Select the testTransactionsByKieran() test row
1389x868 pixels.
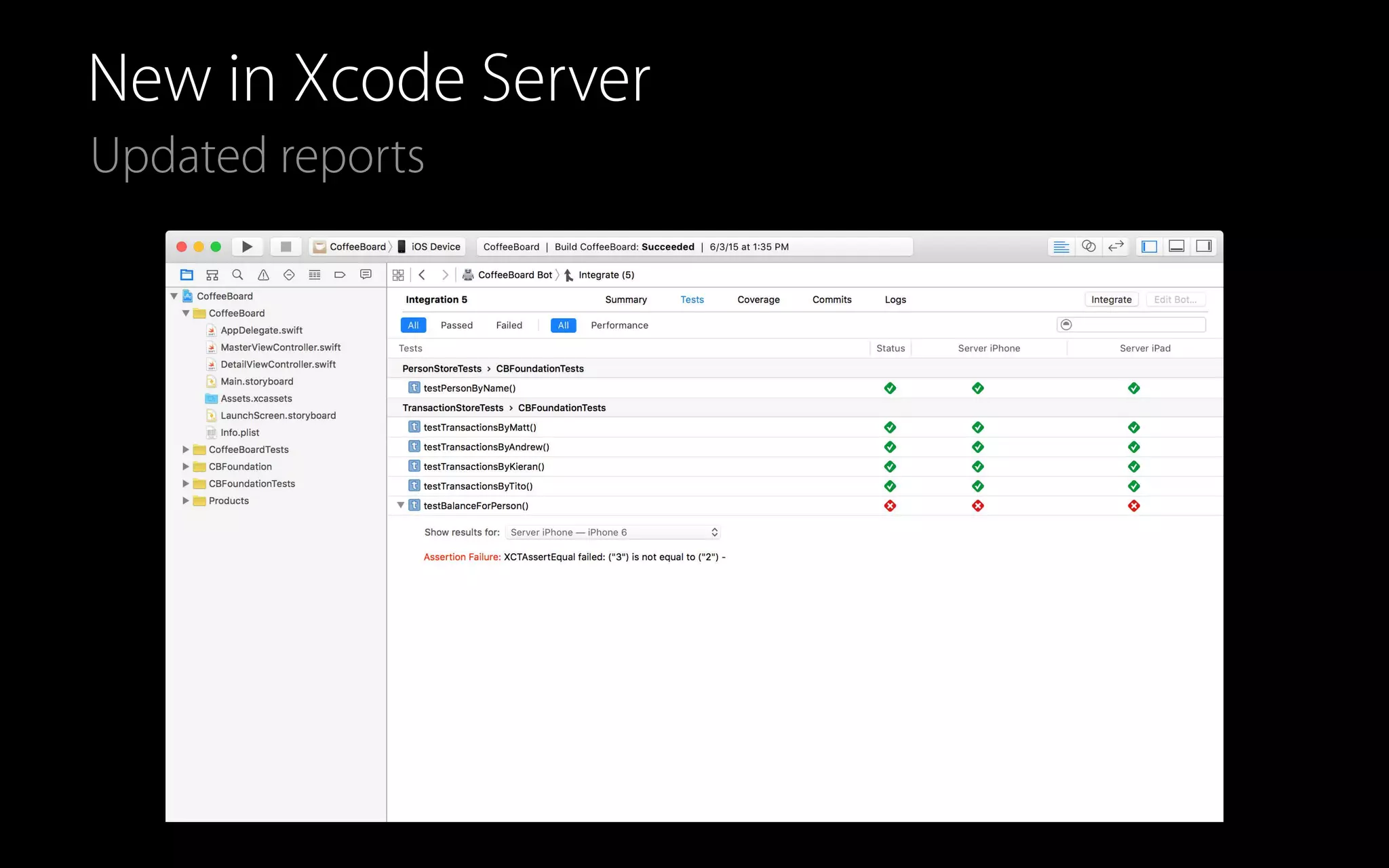(805, 467)
